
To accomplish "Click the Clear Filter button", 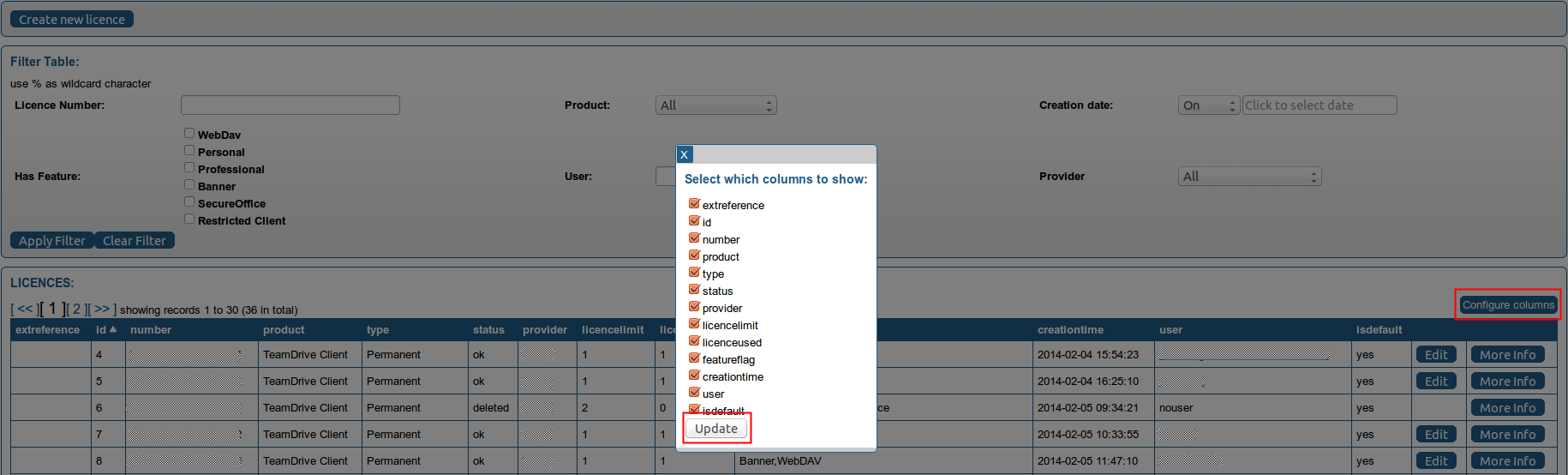I will [135, 241].
